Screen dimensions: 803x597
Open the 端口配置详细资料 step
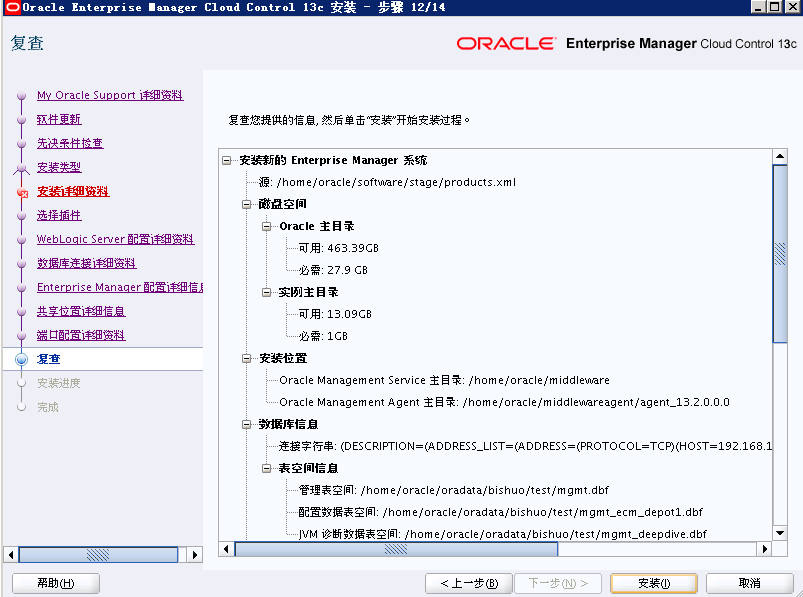pos(81,334)
